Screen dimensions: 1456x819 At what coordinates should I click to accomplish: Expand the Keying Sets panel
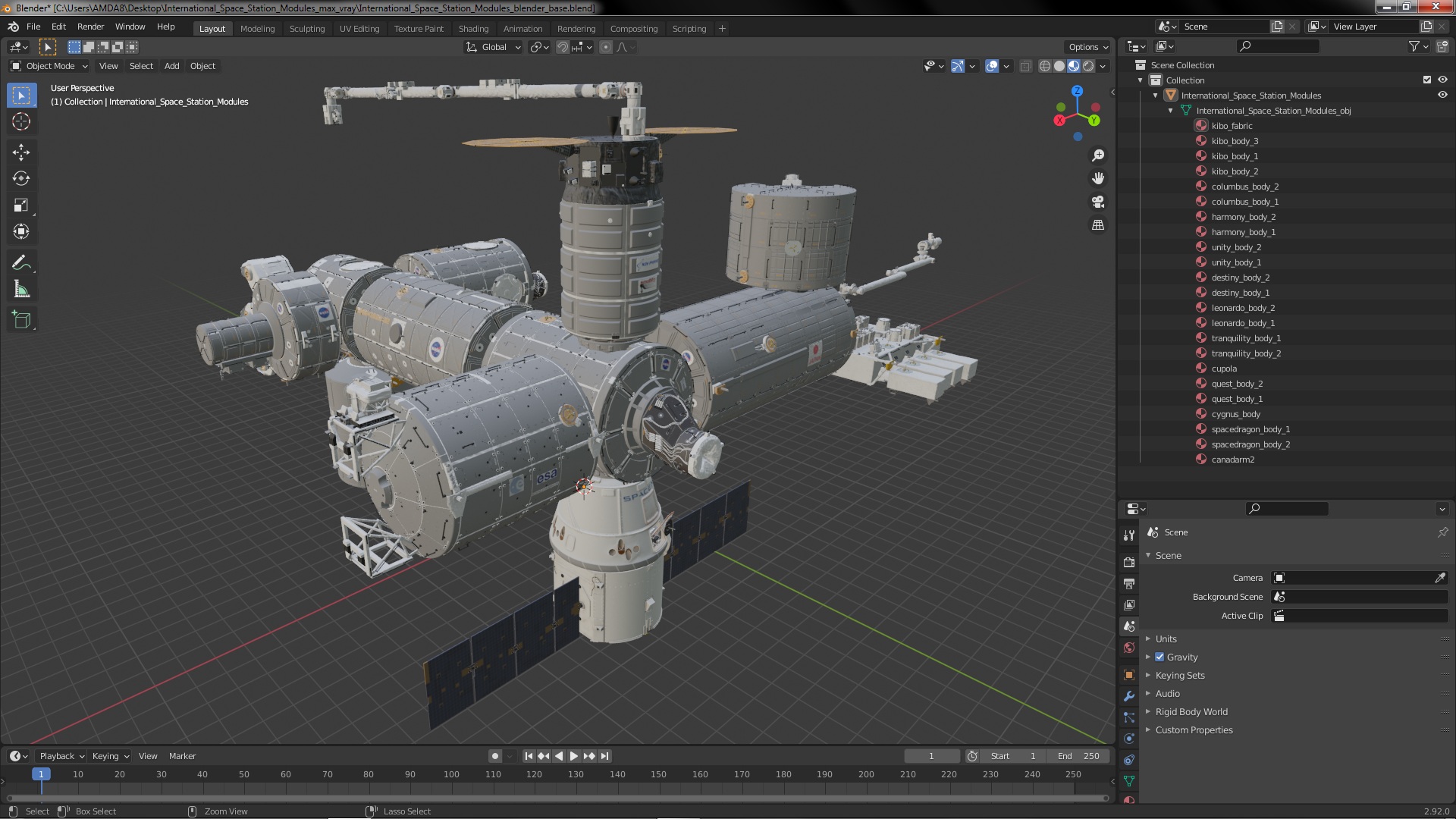click(1179, 676)
